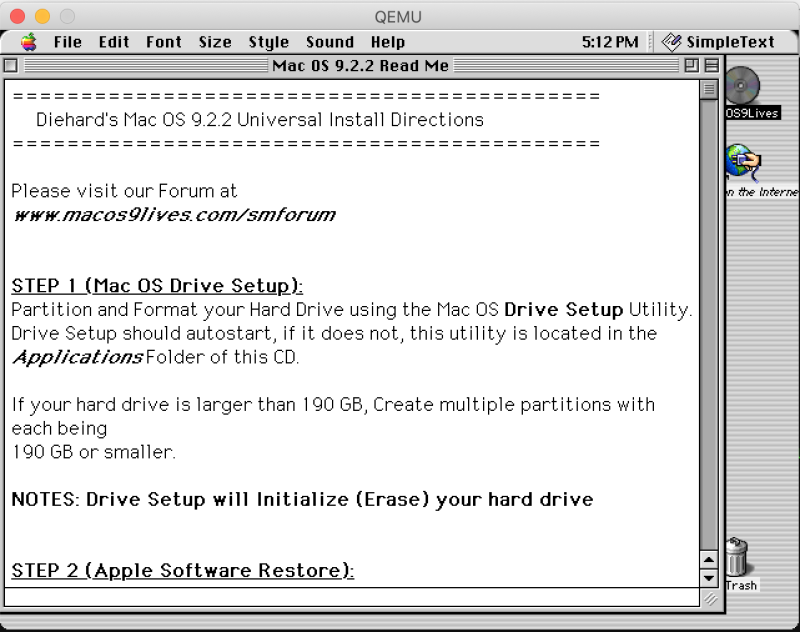Click the STEP 2 (Apple Software Restore) heading
800x632 pixels.
[183, 570]
